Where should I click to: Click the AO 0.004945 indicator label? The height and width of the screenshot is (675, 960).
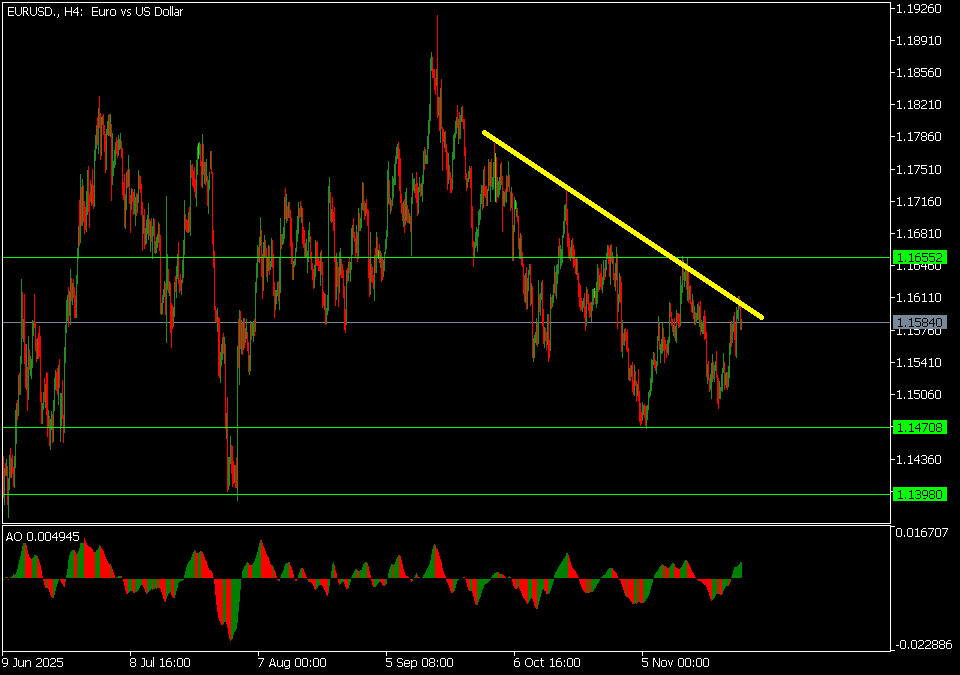[x=42, y=537]
